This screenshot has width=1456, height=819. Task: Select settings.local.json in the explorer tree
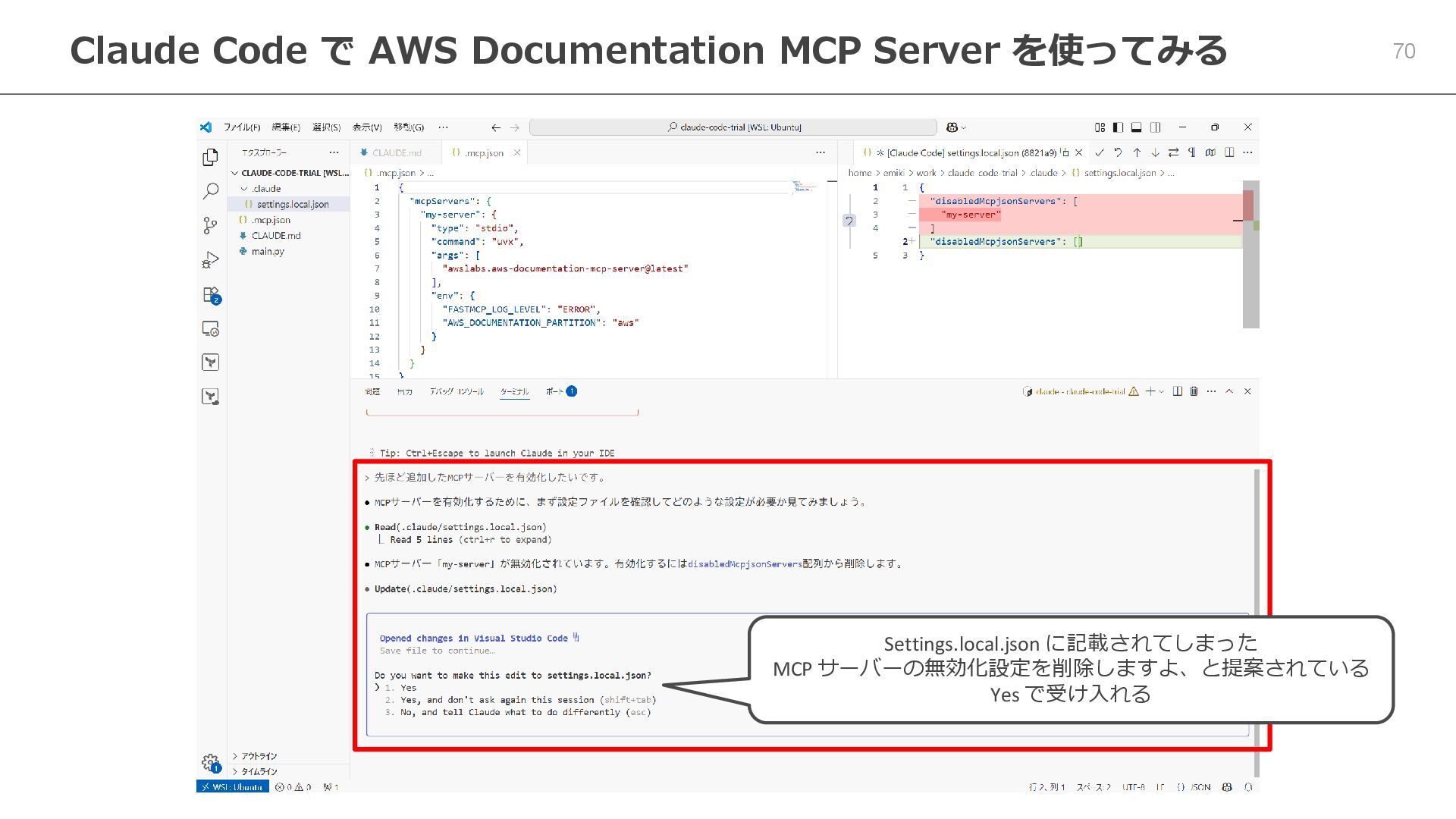(x=288, y=205)
